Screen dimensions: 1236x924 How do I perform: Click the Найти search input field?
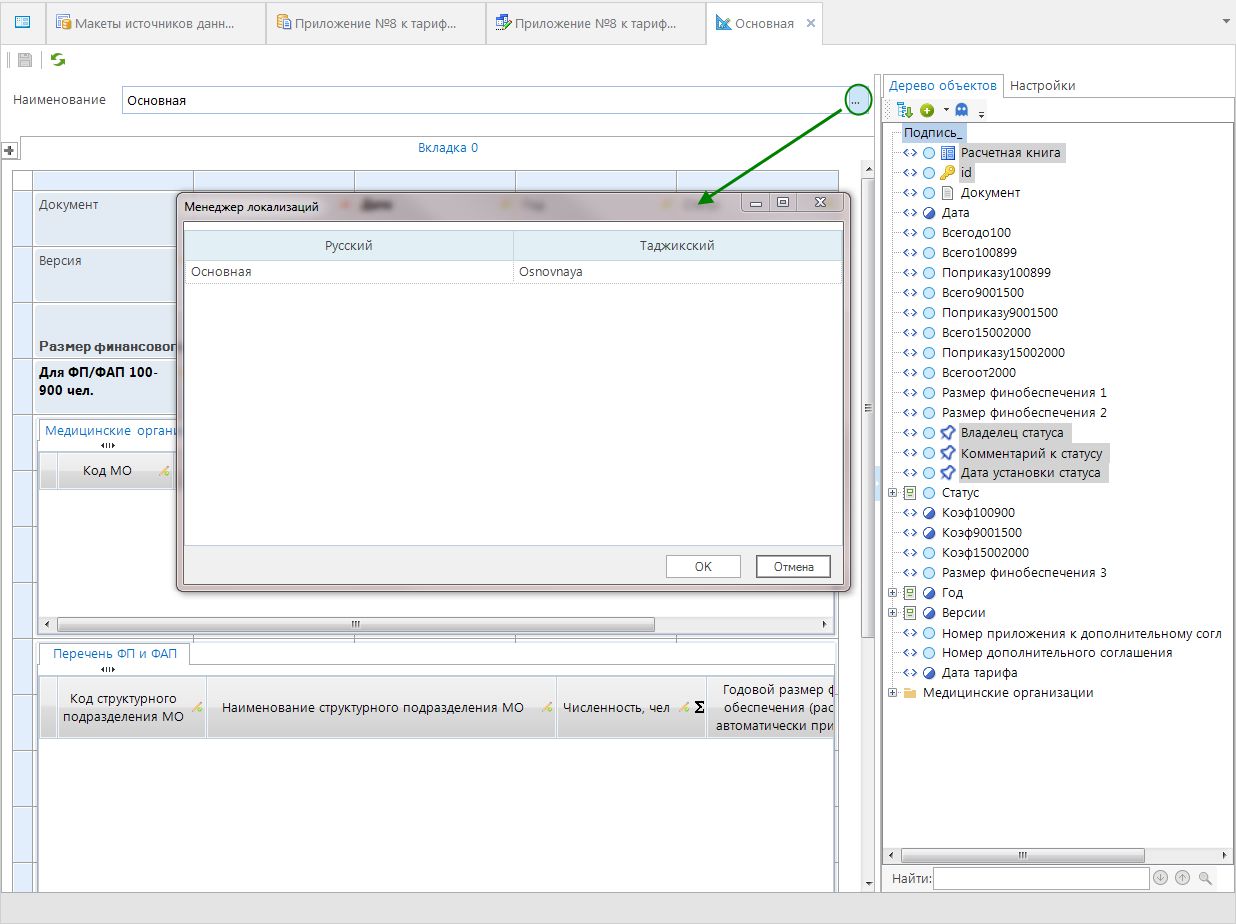(x=1041, y=878)
